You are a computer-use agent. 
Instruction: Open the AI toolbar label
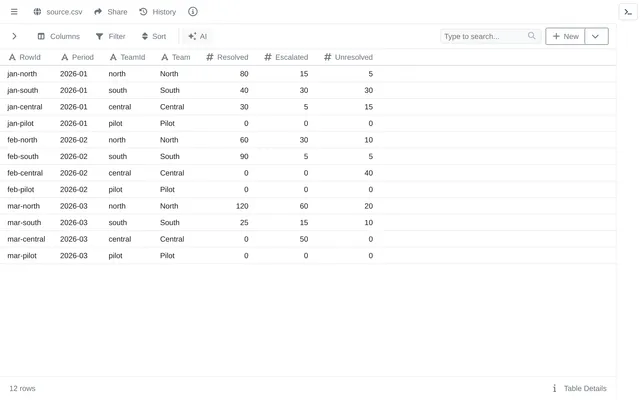(203, 36)
